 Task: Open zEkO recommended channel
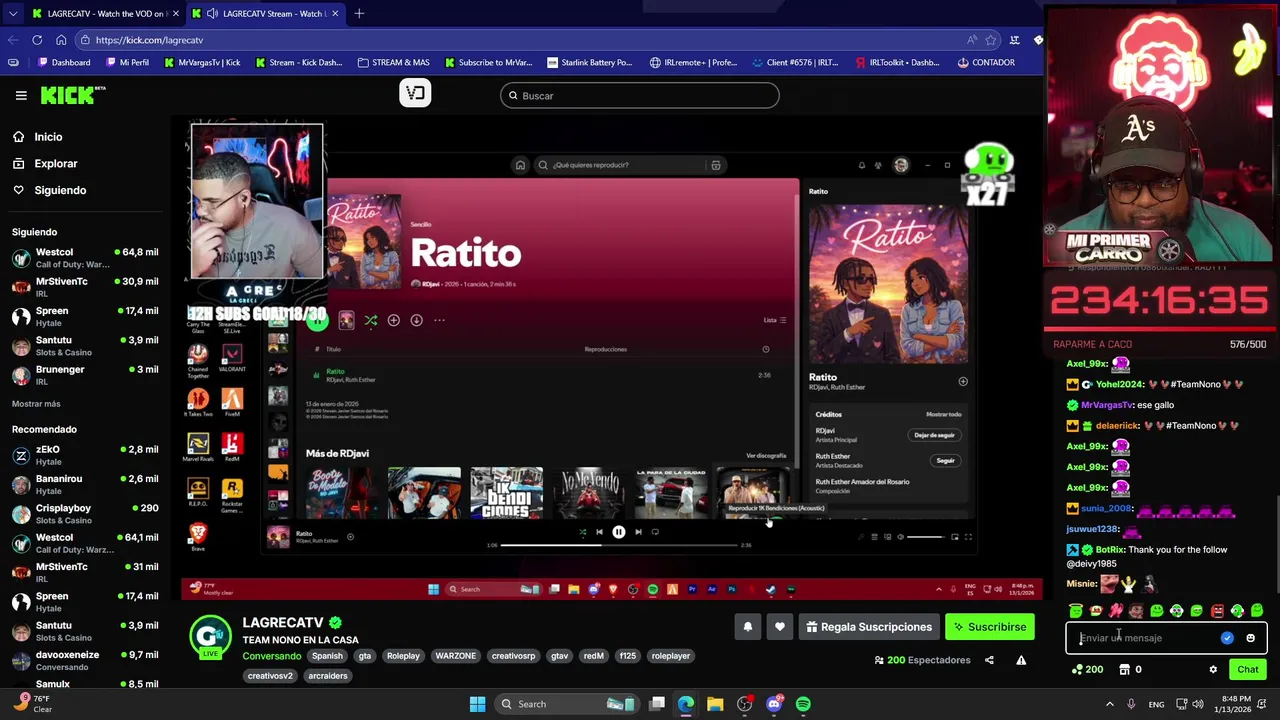[x=85, y=455]
